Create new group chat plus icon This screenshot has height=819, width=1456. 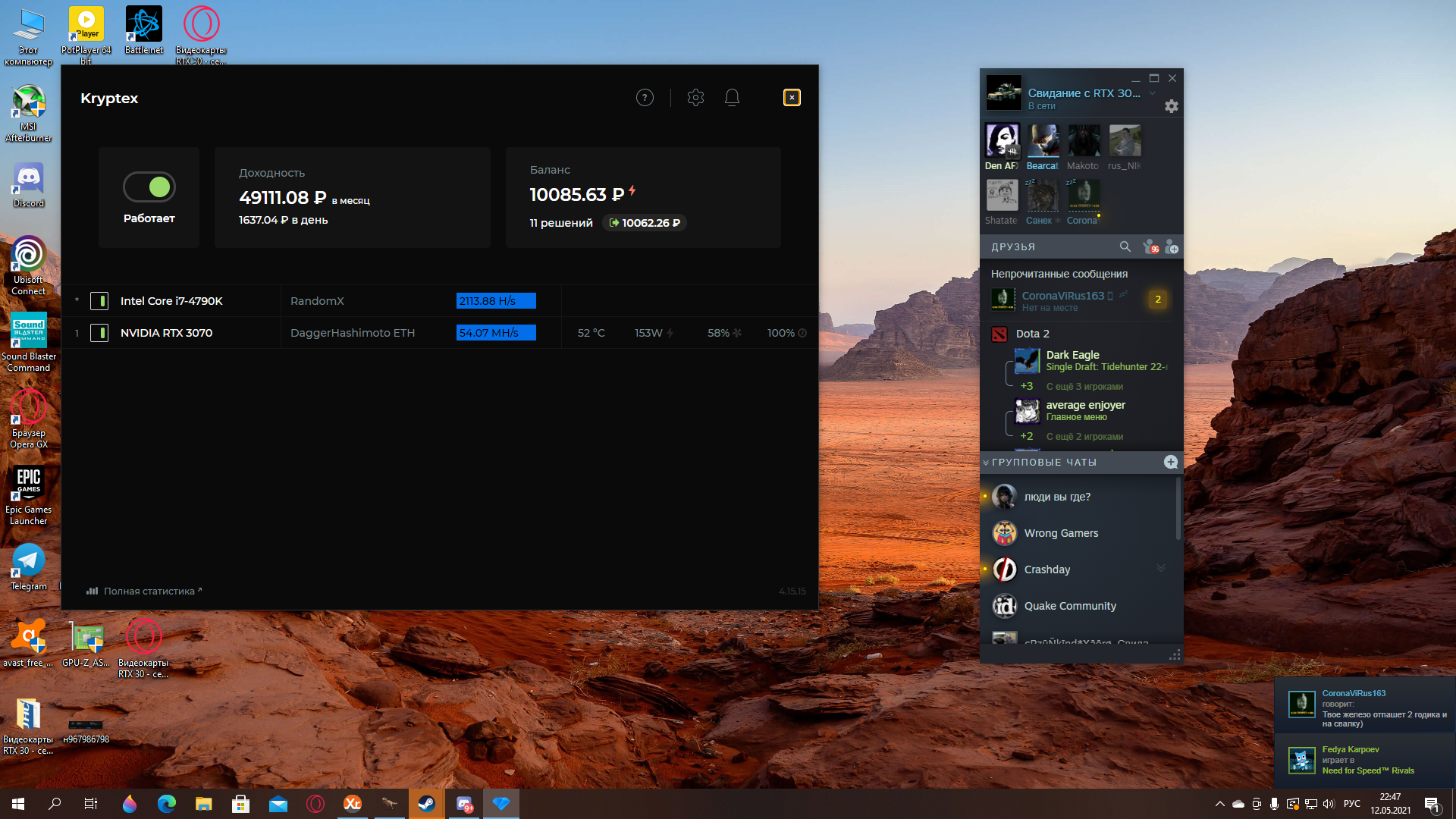click(x=1170, y=462)
